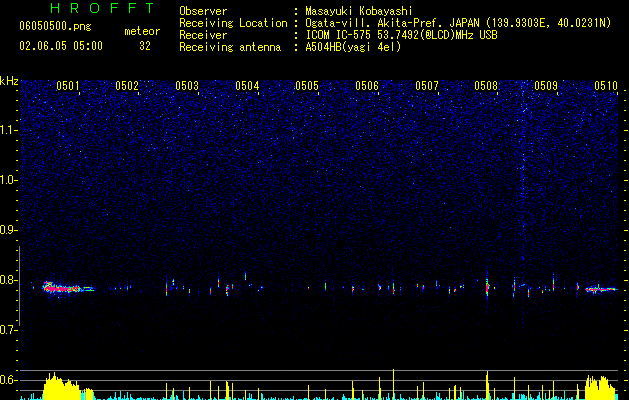The width and height of the screenshot is (629, 400).
Task: Click the date stamp 02.06.05 05:00
Action: point(61,46)
